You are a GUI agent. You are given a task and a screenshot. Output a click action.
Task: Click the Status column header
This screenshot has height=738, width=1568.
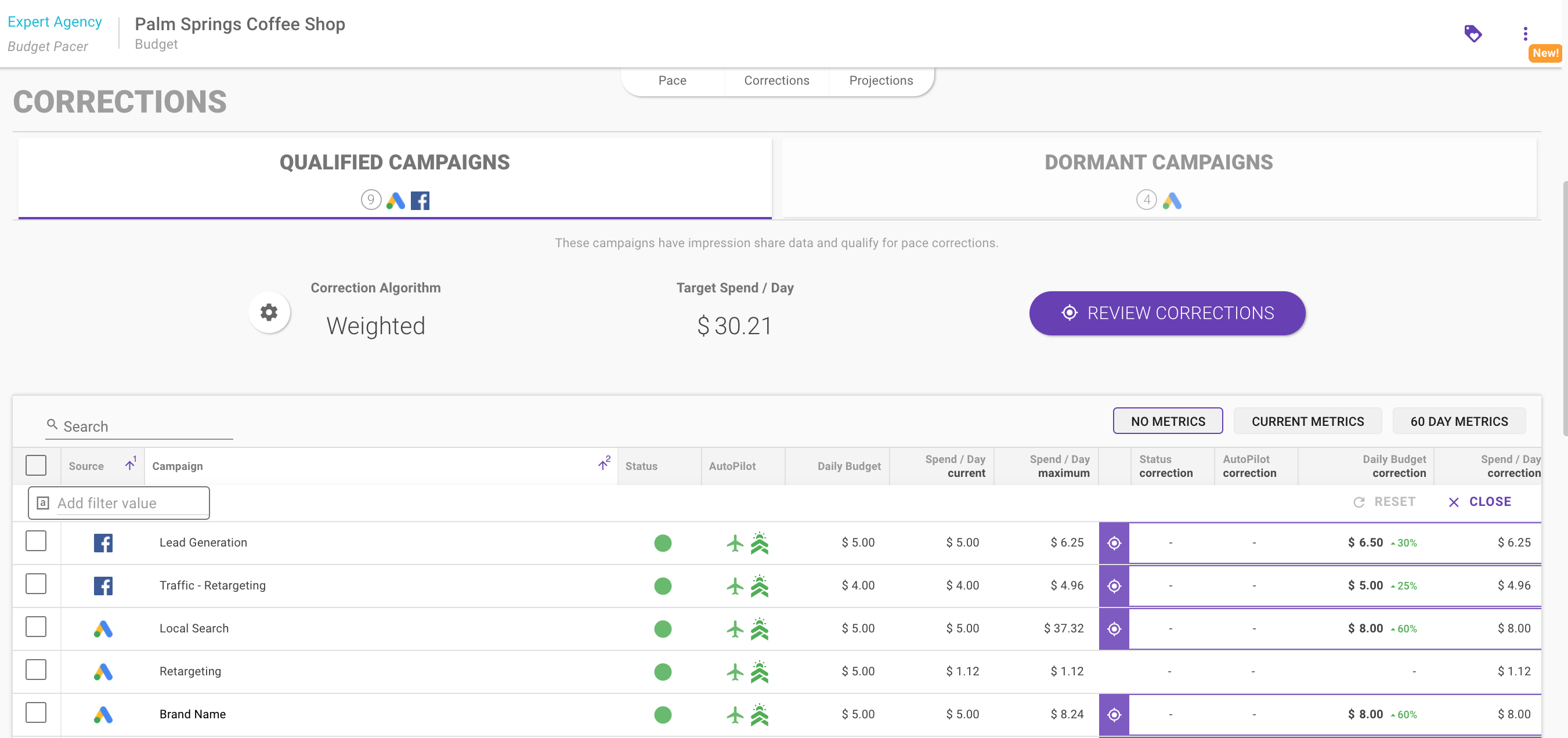point(659,466)
